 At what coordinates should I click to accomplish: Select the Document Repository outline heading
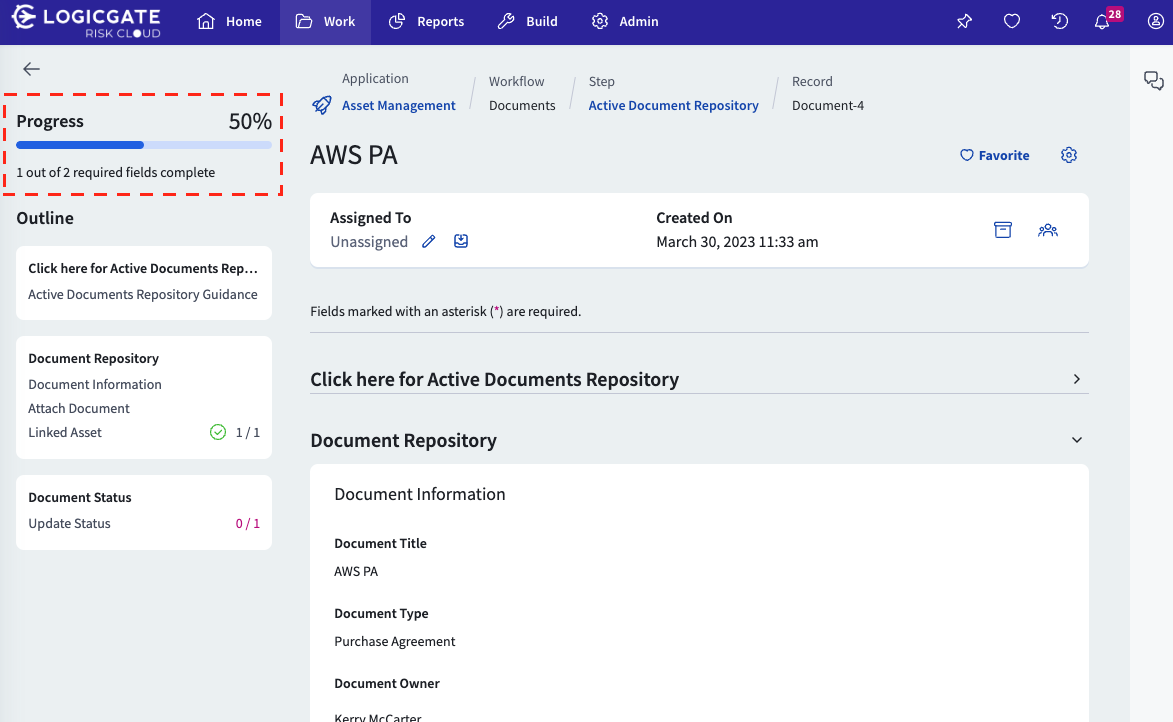pyautogui.click(x=94, y=358)
